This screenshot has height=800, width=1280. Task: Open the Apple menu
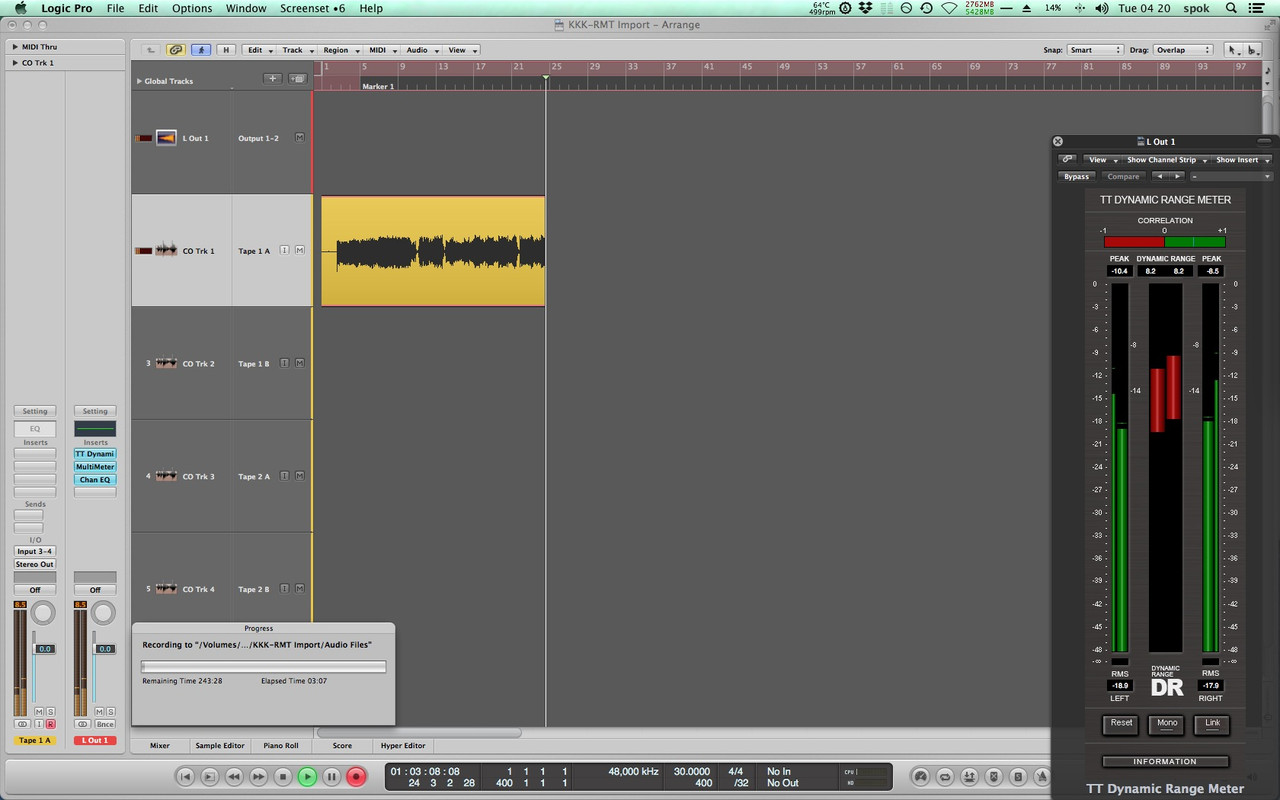pos(20,8)
